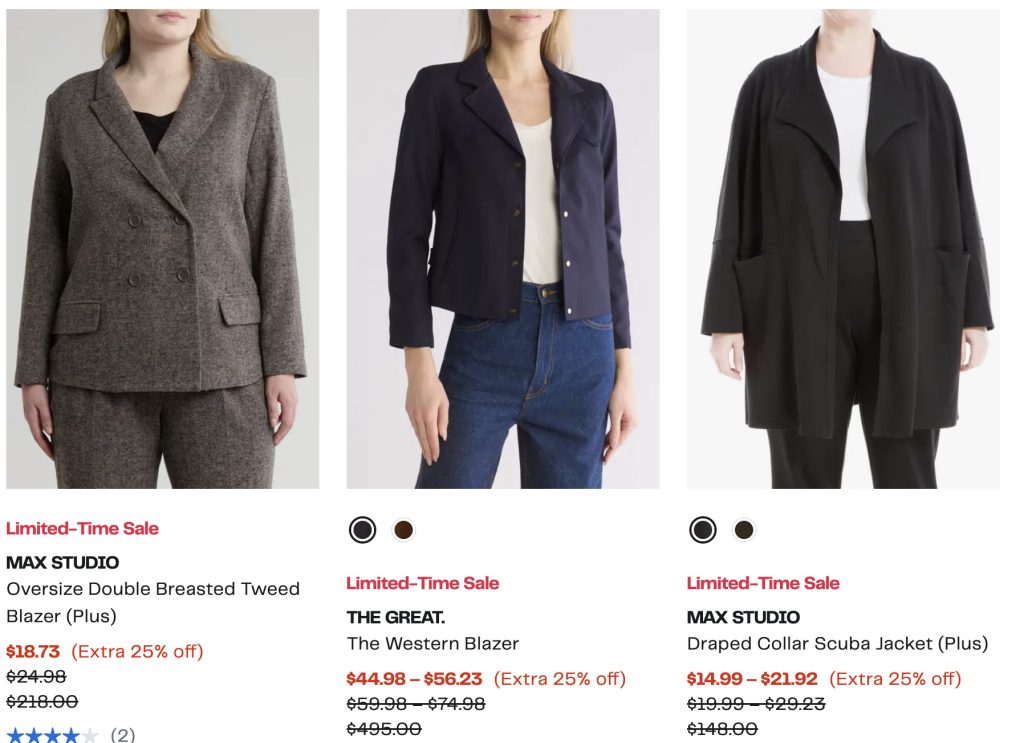Click Limited-Time Sale label on Tweed Blazer

[82, 528]
